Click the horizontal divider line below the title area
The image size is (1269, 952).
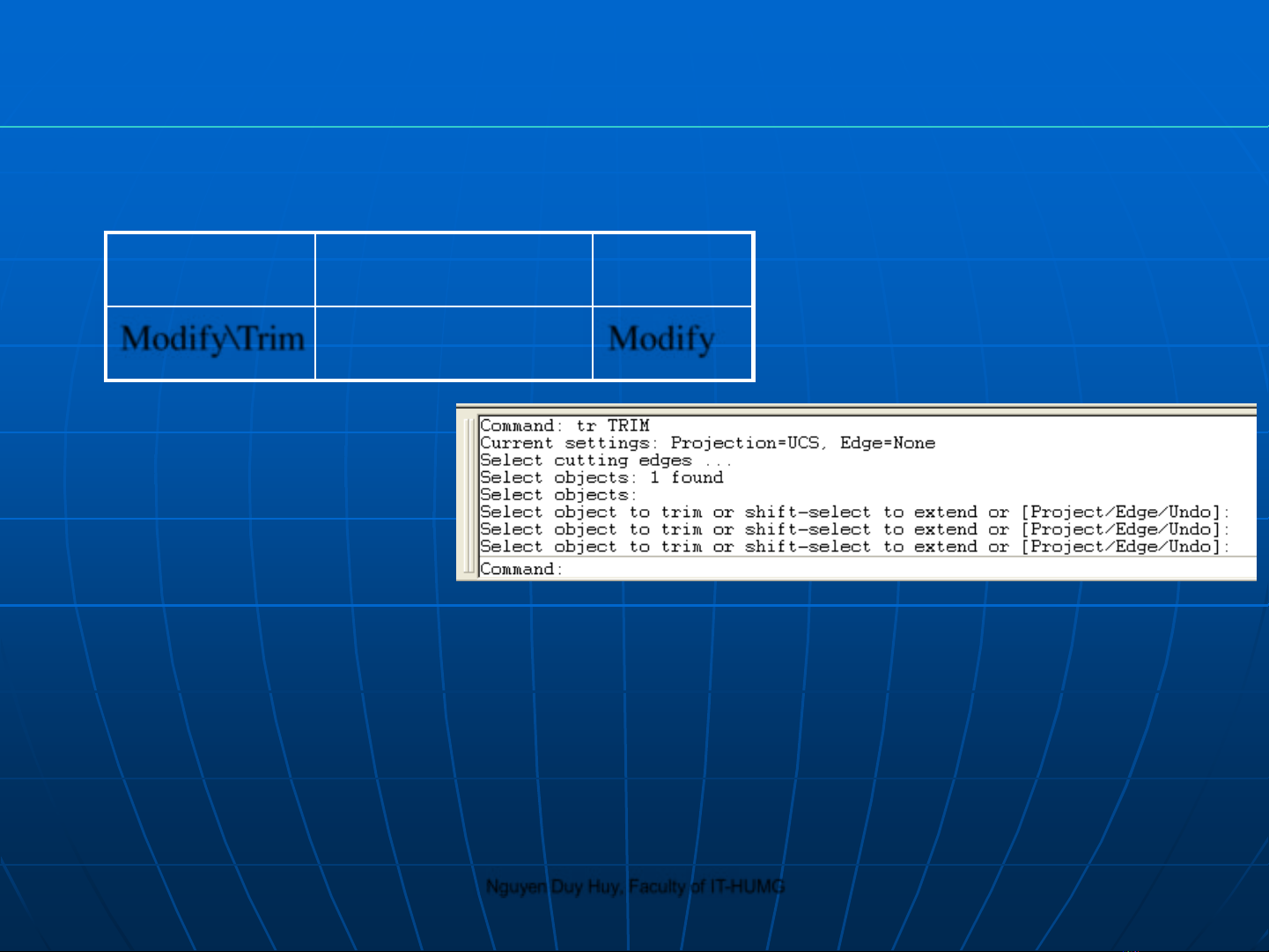coord(634,127)
